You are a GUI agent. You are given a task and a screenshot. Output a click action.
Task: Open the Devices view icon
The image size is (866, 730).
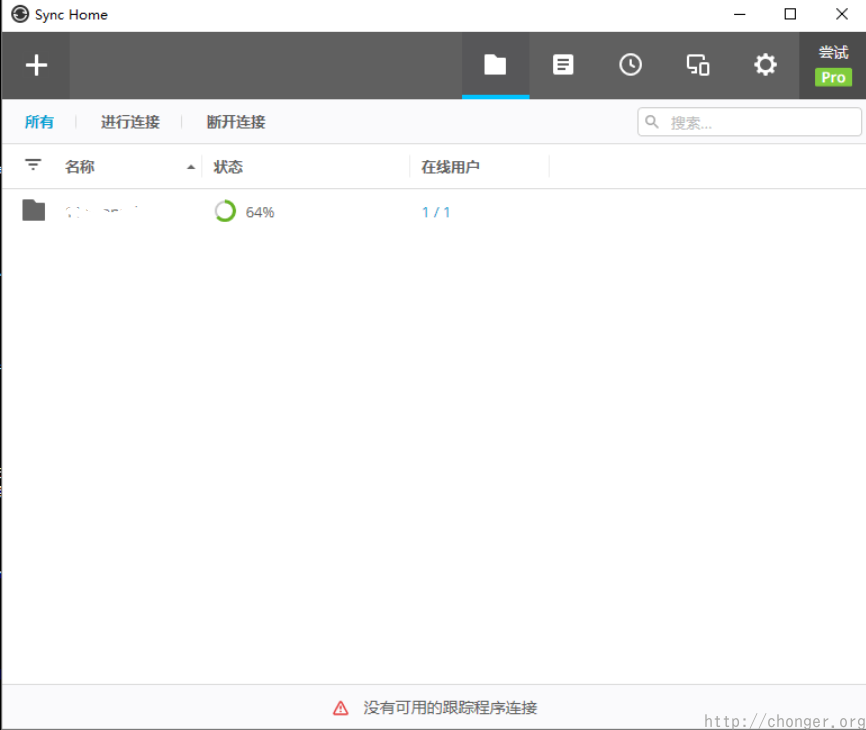pyautogui.click(x=697, y=64)
